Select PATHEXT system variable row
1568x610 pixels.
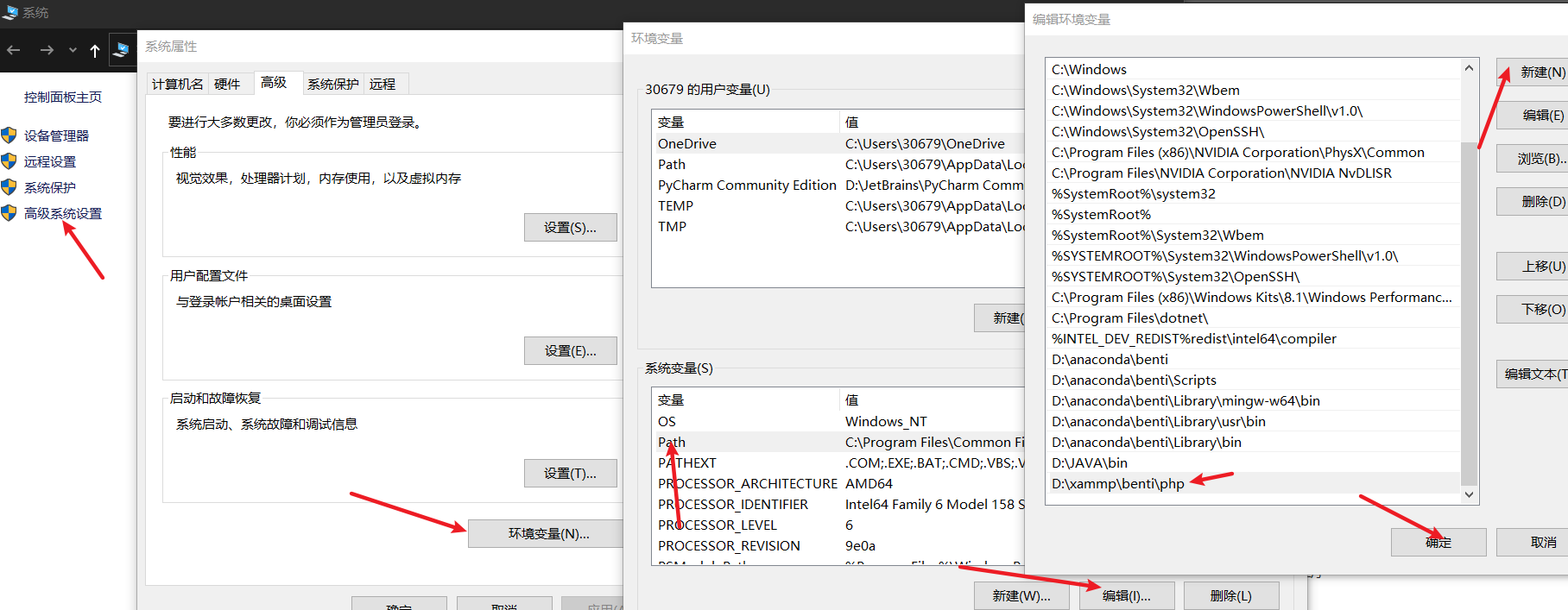pos(838,463)
